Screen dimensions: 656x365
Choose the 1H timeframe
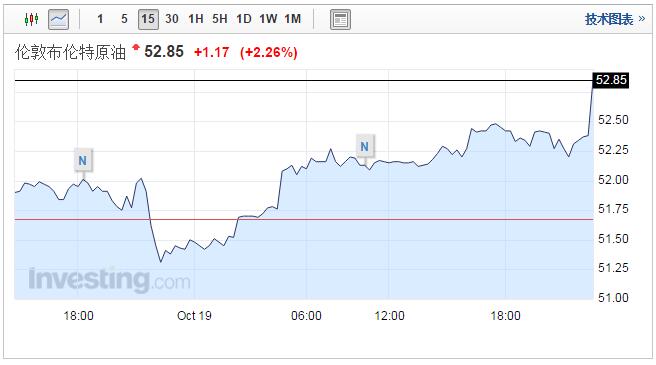196,19
